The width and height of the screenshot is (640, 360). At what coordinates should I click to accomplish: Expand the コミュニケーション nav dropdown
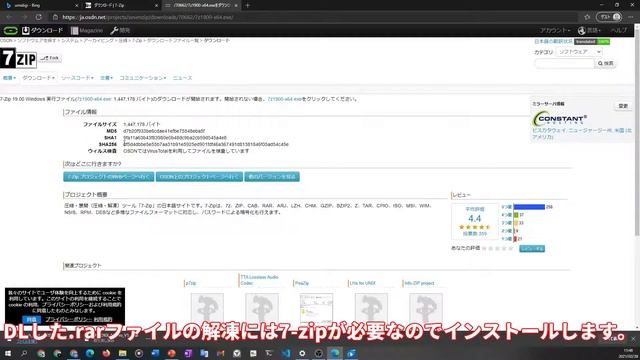142,78
